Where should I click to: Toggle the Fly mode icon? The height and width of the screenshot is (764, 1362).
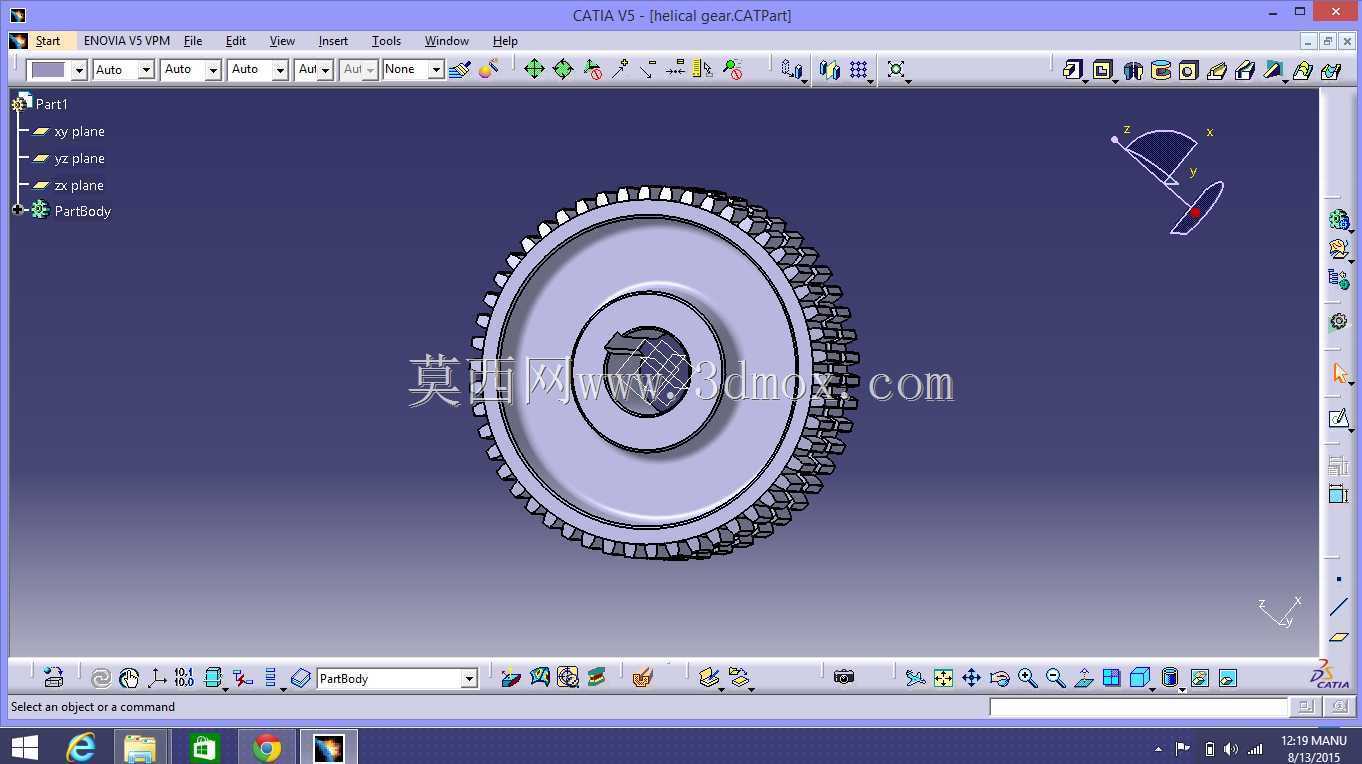pyautogui.click(x=915, y=678)
